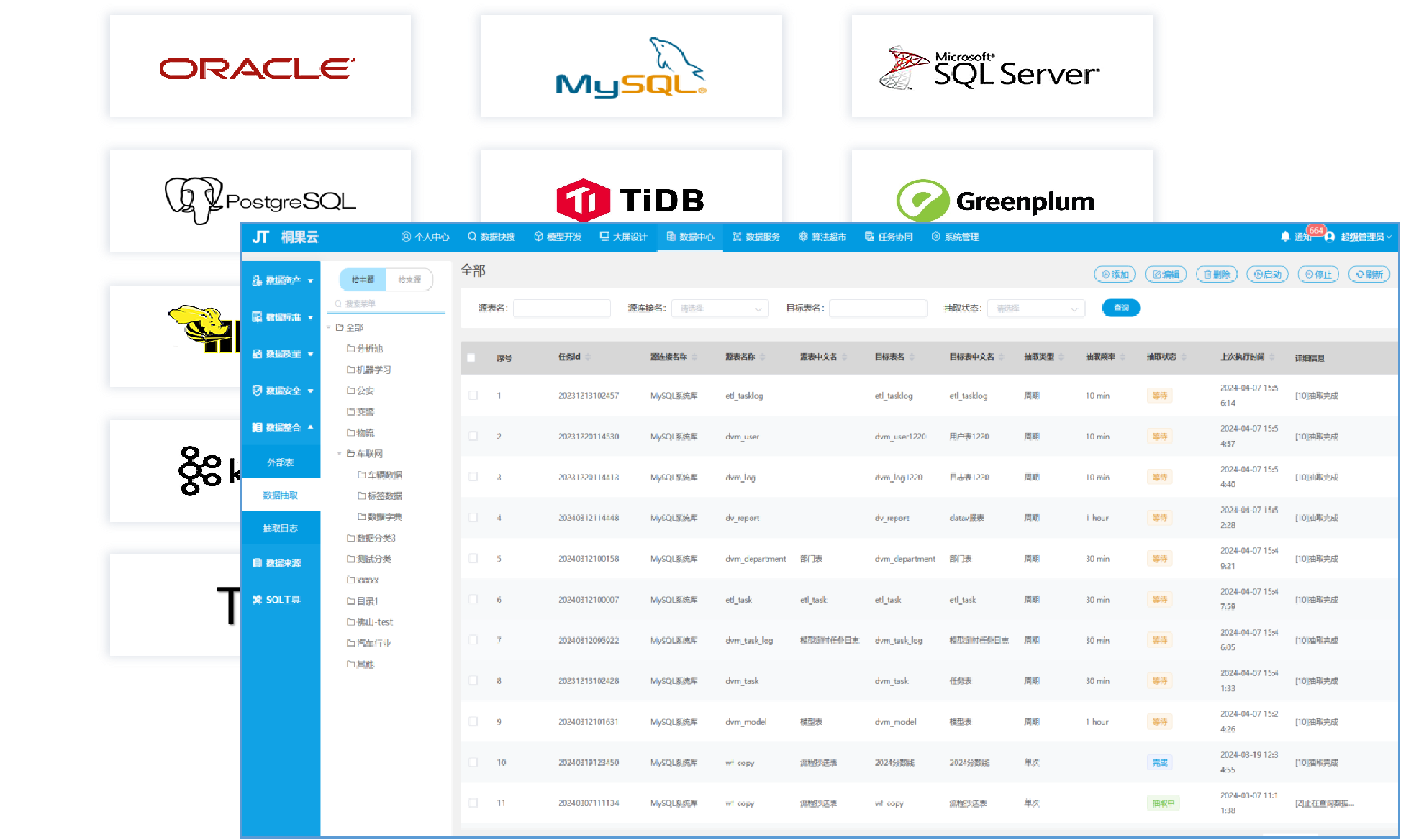The height and width of the screenshot is (840, 1401).
Task: Click the notification bell icon
Action: click(x=1286, y=237)
